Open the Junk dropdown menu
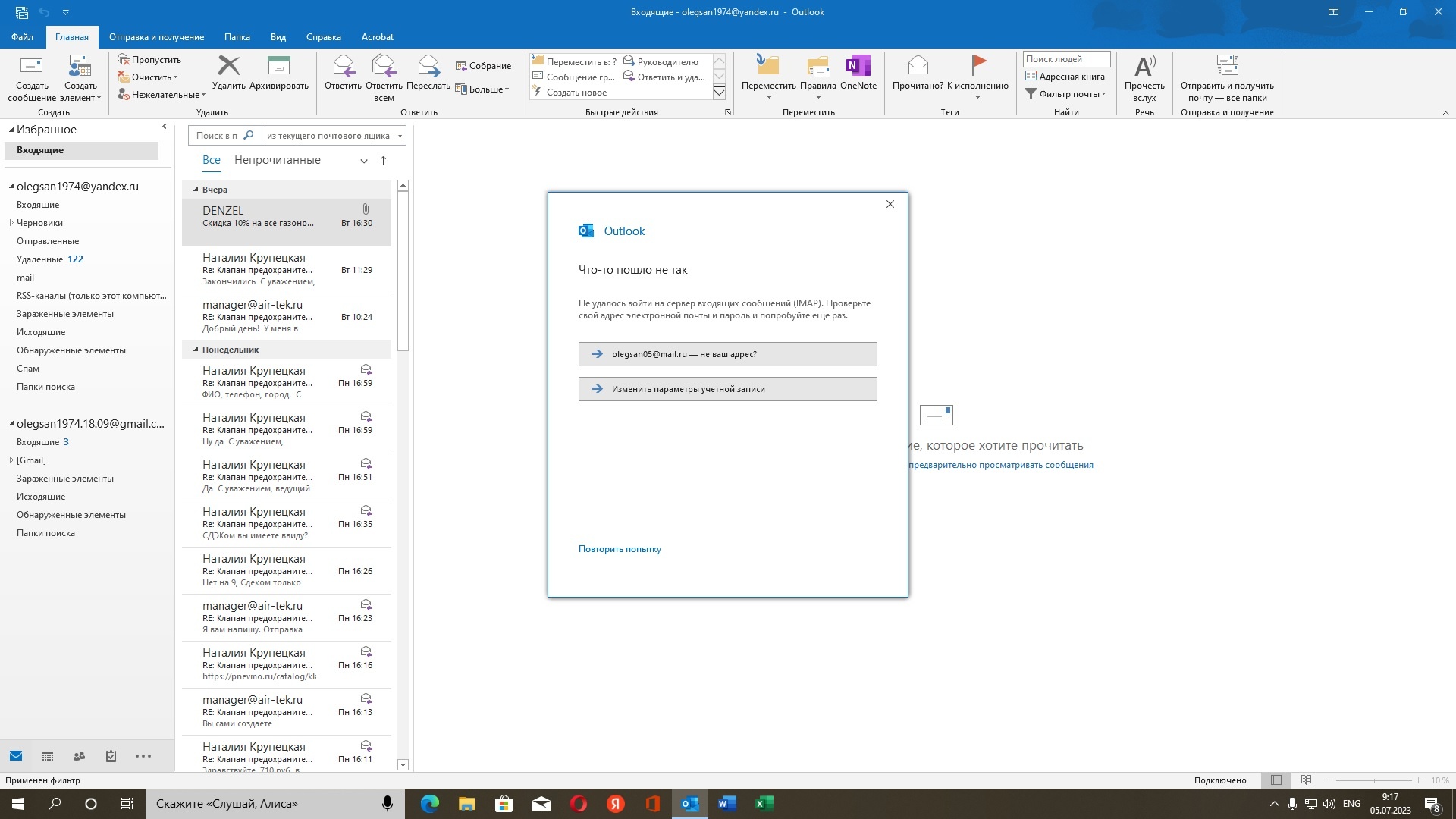The width and height of the screenshot is (1456, 819). pos(161,95)
